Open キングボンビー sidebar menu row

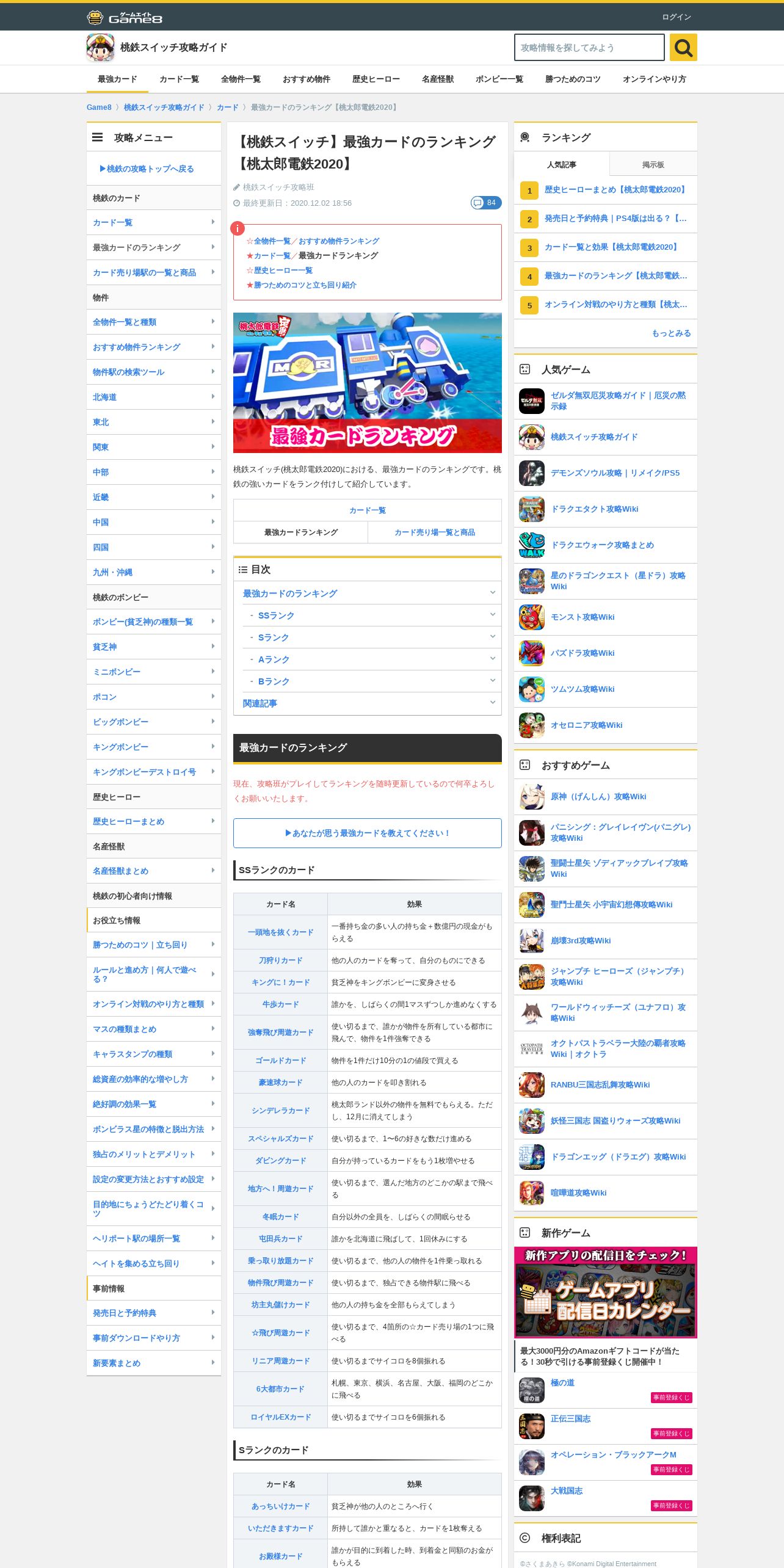click(x=154, y=747)
